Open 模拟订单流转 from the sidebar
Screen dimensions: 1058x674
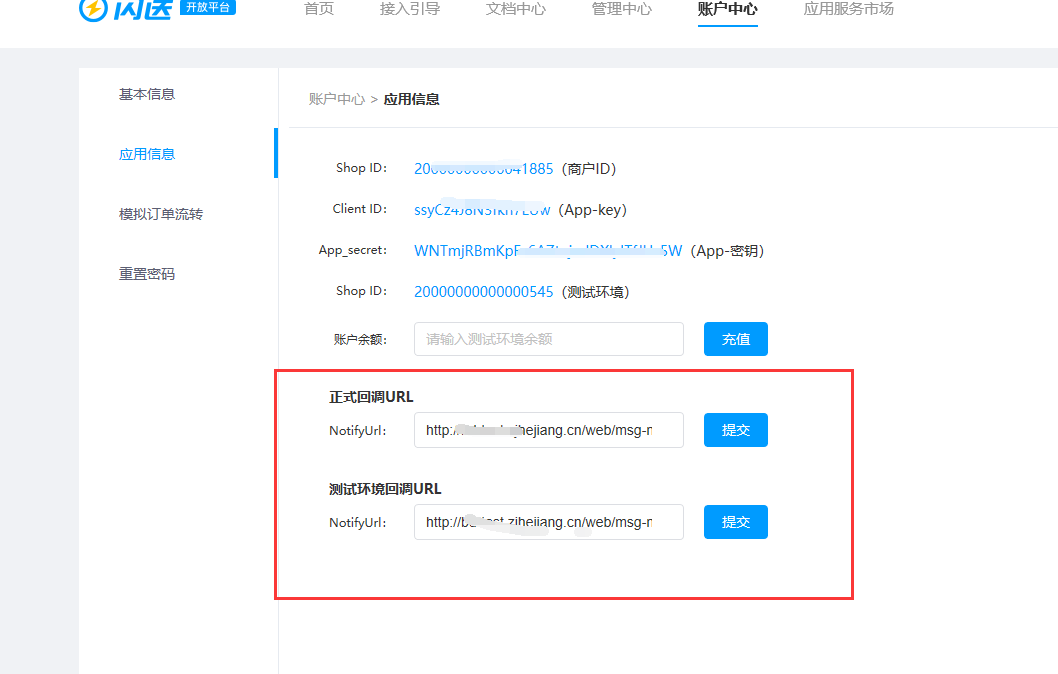161,214
